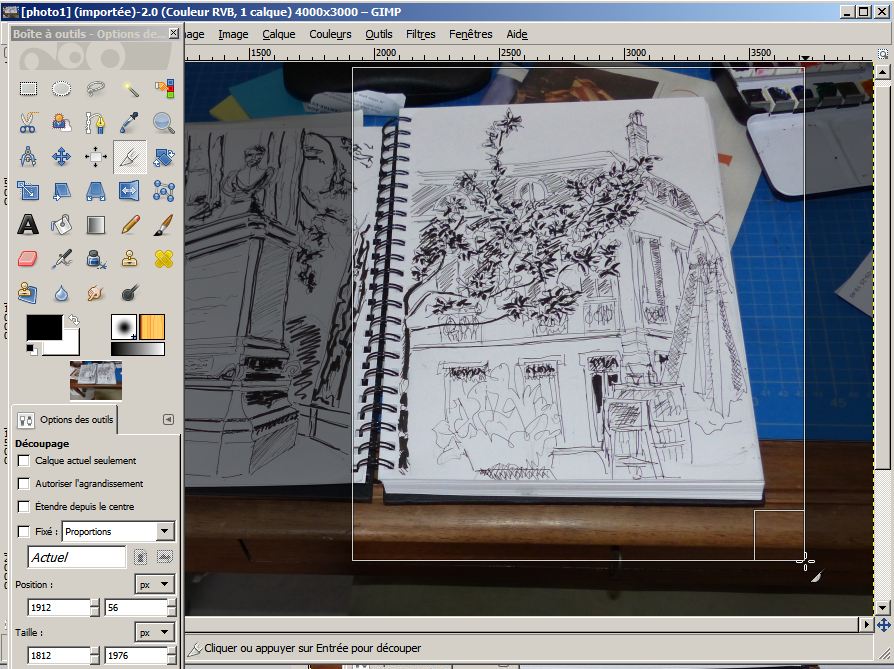The height and width of the screenshot is (669, 894).
Task: Reset colors to default black and white
Action: (x=32, y=349)
